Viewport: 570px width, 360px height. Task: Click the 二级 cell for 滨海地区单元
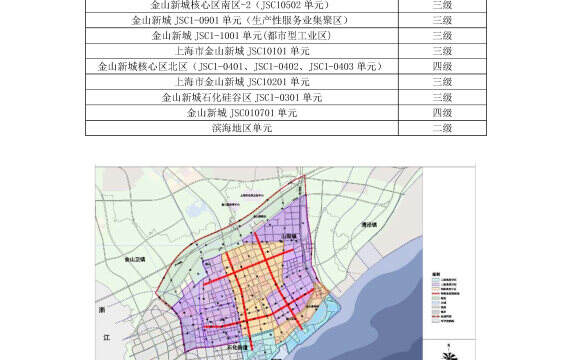coord(442,128)
